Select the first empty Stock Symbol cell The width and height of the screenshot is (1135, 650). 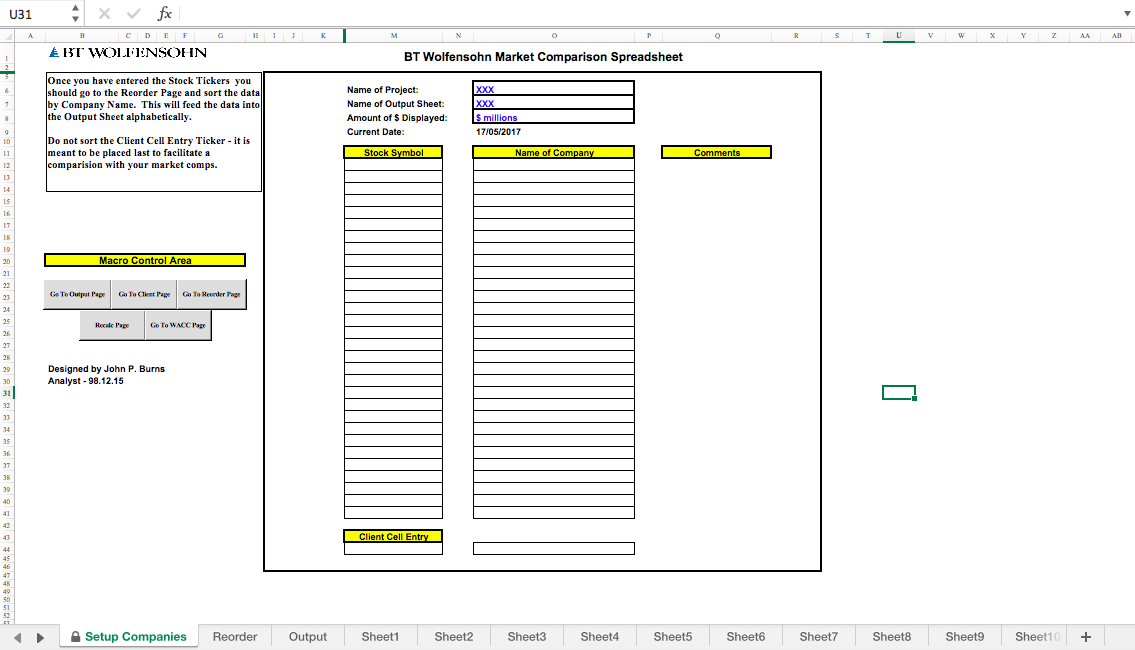pyautogui.click(x=393, y=165)
